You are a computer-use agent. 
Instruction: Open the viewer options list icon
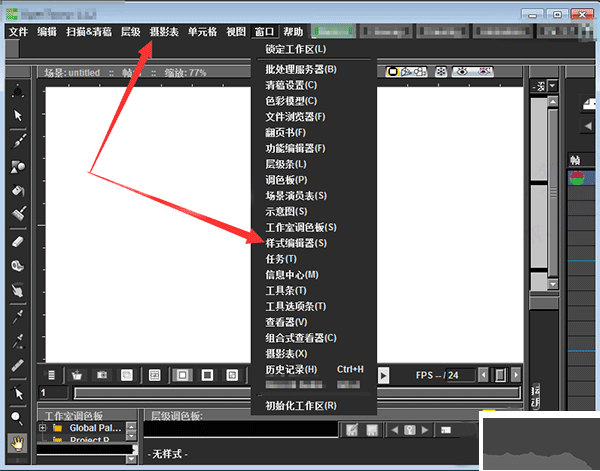click(51, 375)
